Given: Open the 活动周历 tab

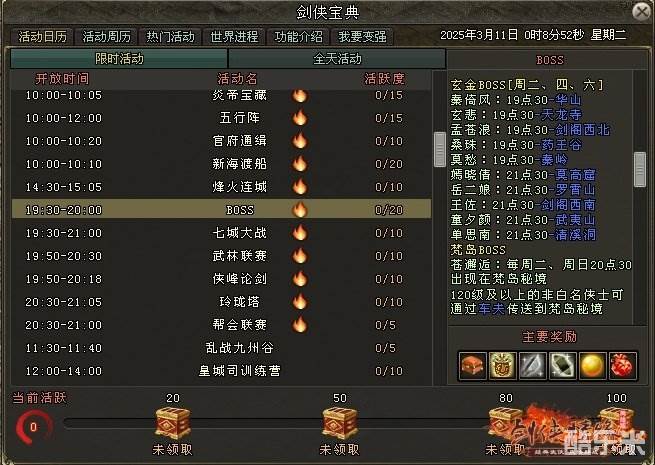Looking at the screenshot, I should click(x=107, y=37).
